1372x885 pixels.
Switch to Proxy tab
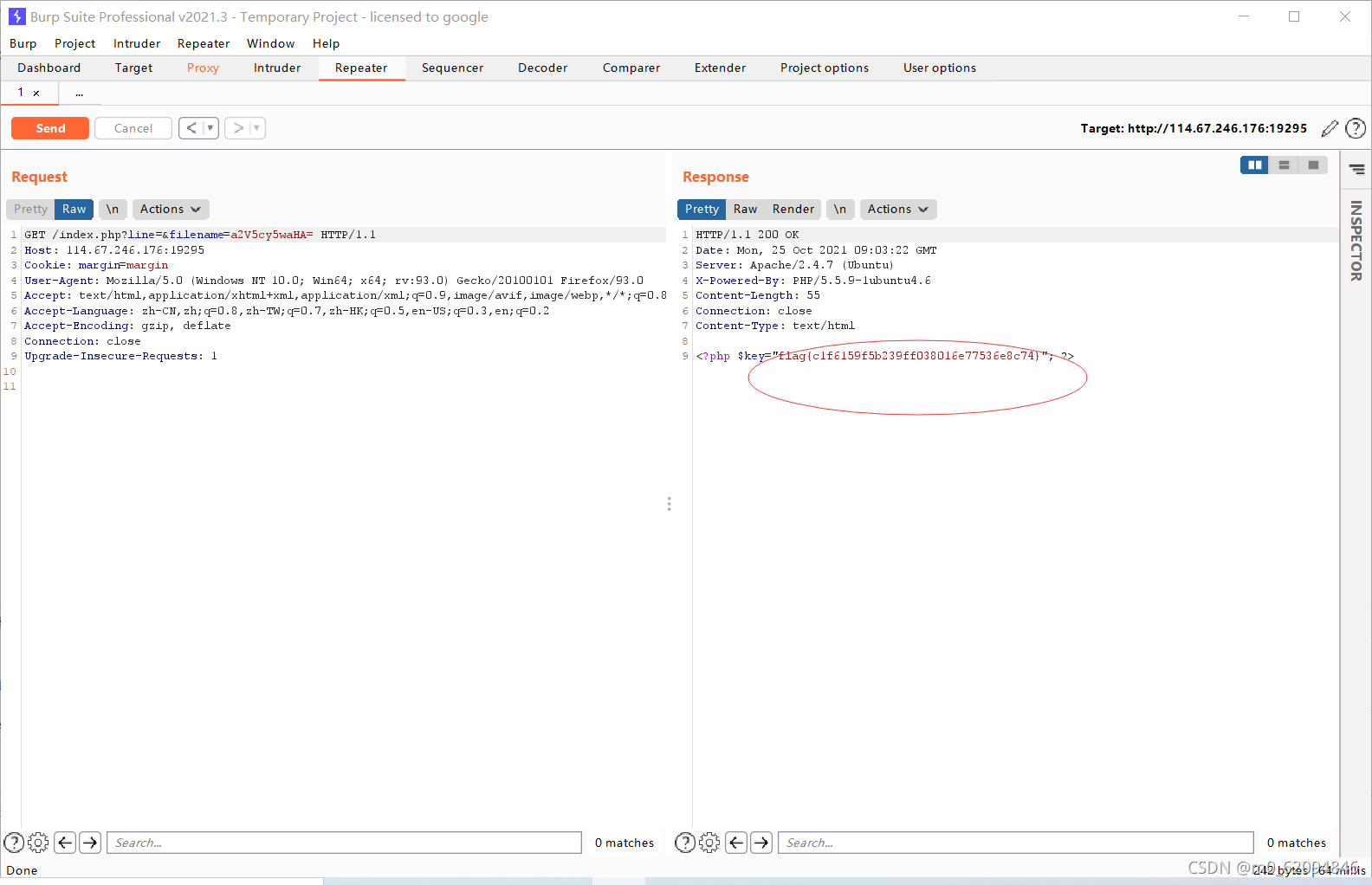click(203, 68)
